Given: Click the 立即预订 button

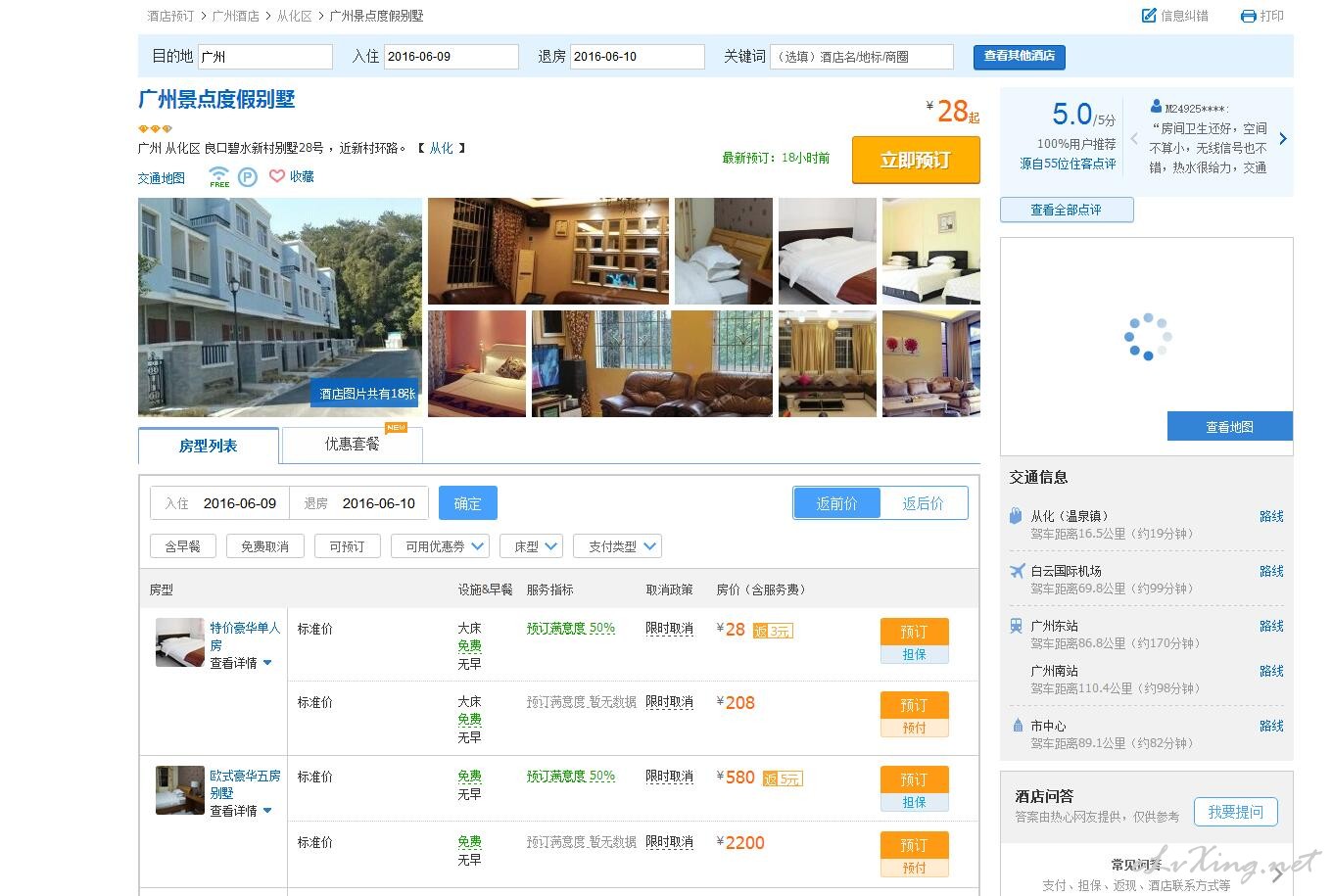Looking at the screenshot, I should (916, 160).
